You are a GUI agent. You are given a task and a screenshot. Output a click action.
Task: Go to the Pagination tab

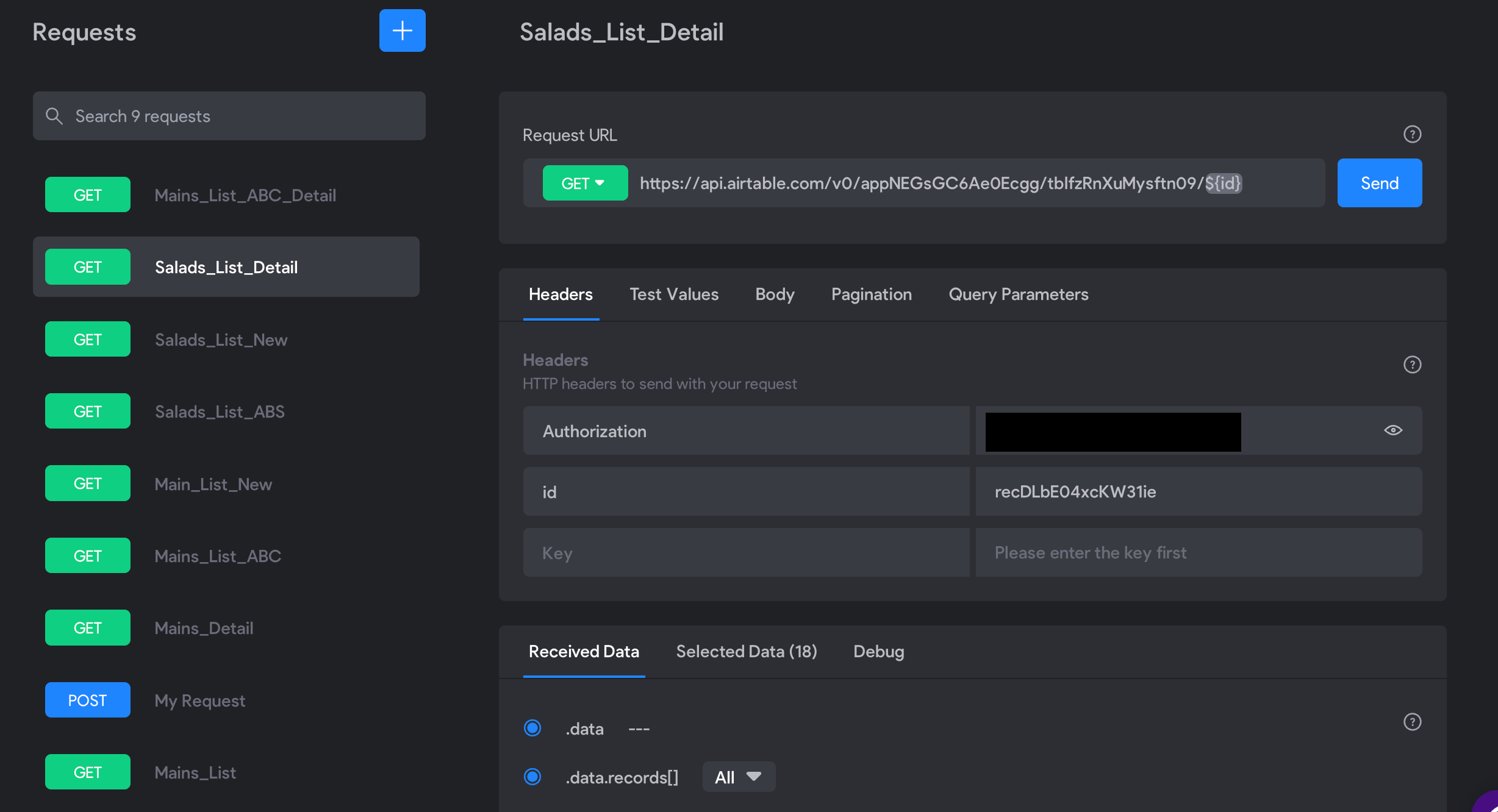(x=872, y=294)
